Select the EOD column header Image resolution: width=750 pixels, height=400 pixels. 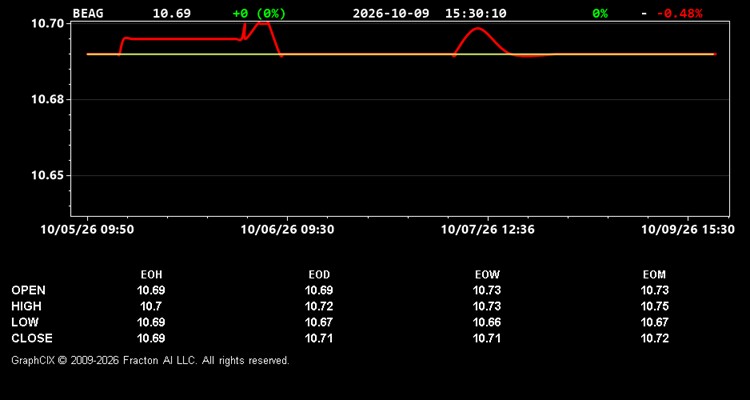tap(319, 275)
